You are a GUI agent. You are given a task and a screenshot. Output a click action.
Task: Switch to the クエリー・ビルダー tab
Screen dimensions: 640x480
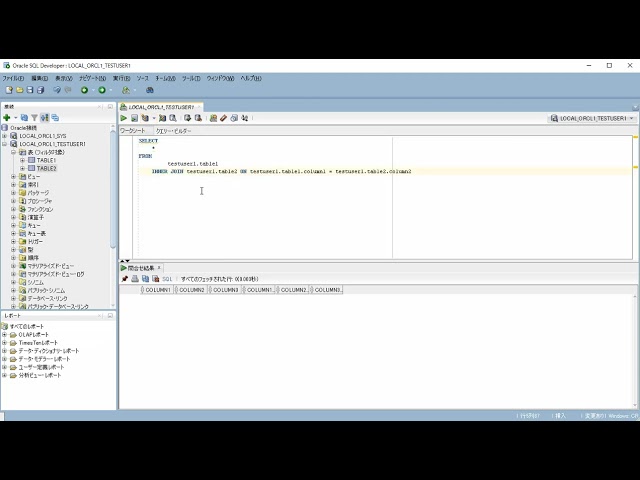tap(173, 131)
